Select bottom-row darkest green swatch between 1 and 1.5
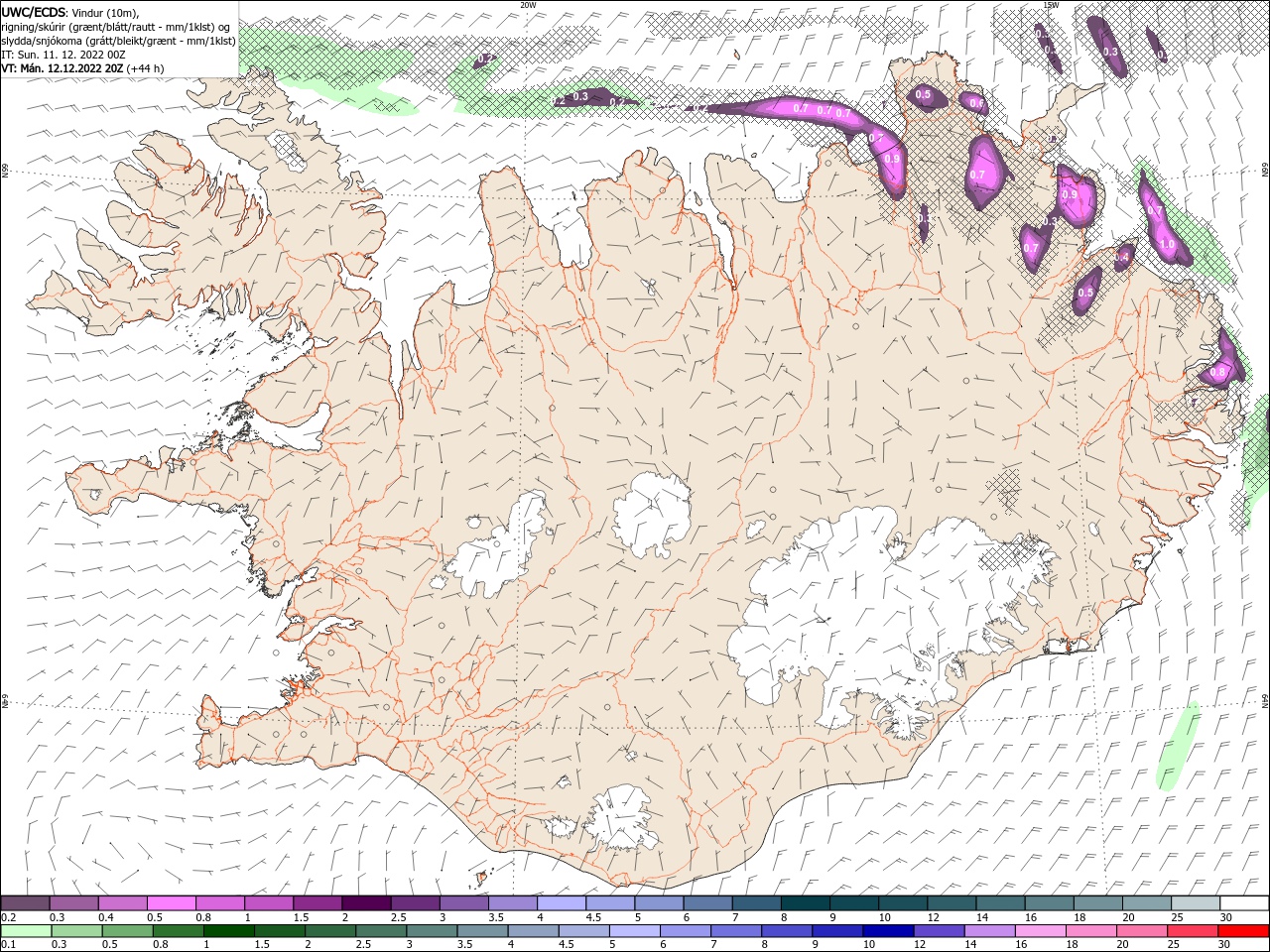1270x952 pixels. point(229,931)
